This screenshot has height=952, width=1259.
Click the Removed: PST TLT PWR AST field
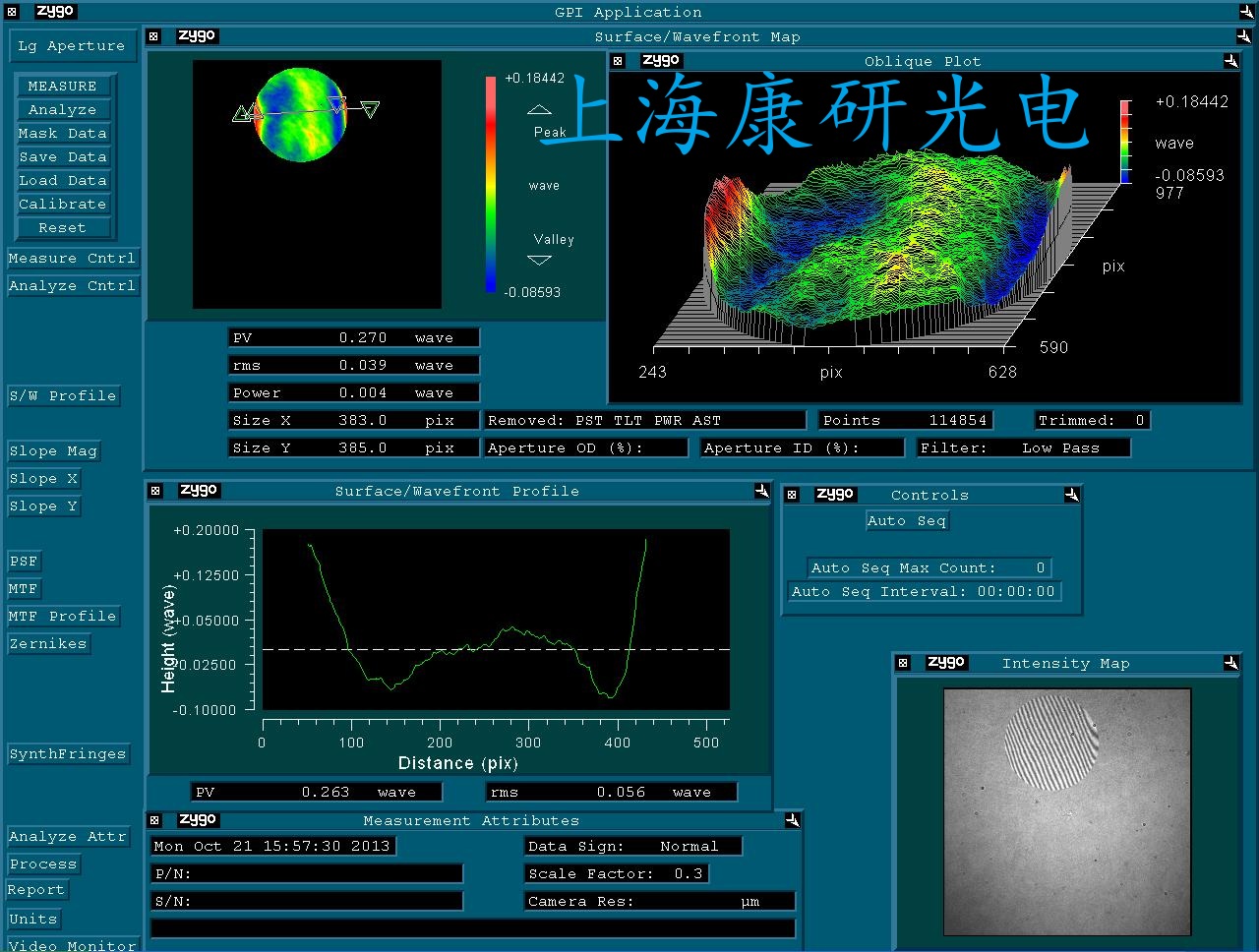point(645,420)
